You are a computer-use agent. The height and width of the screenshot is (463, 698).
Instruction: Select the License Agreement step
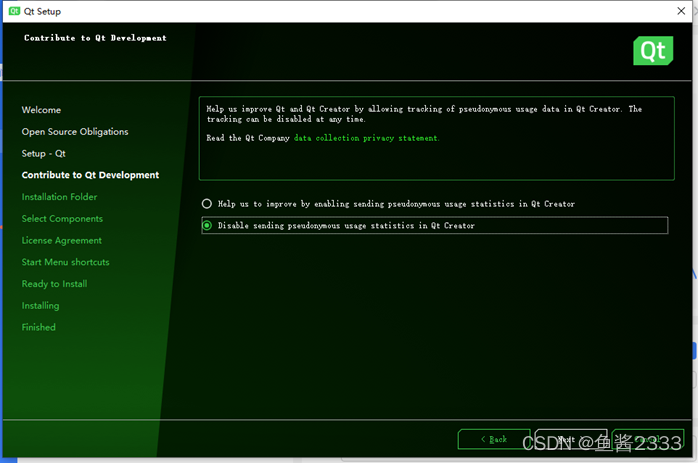pyautogui.click(x=61, y=240)
